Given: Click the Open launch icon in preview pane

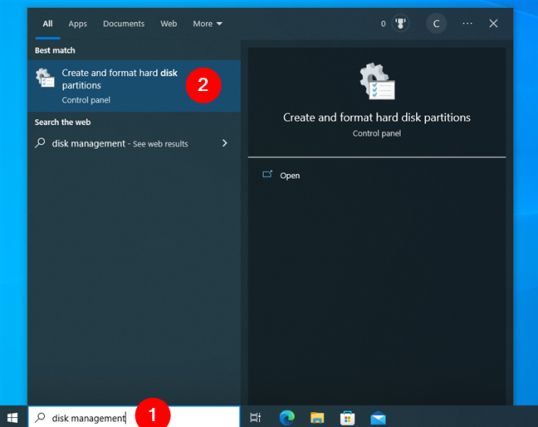Looking at the screenshot, I should 267,174.
